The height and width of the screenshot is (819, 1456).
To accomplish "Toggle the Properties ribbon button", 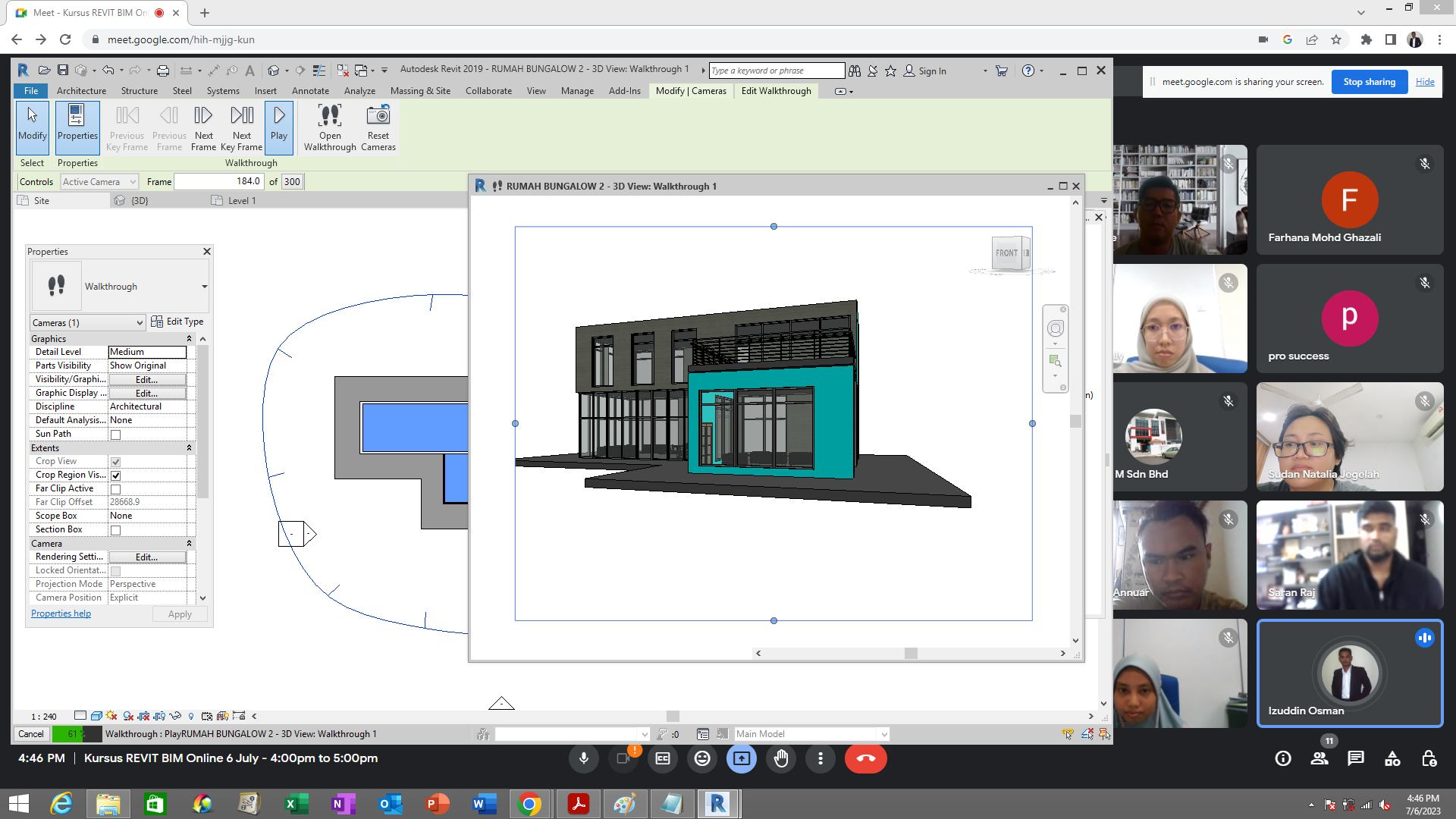I will tap(77, 127).
